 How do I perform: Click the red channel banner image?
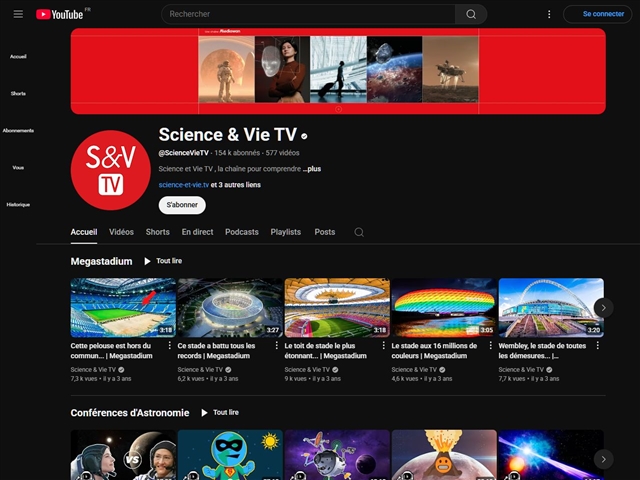click(x=338, y=71)
